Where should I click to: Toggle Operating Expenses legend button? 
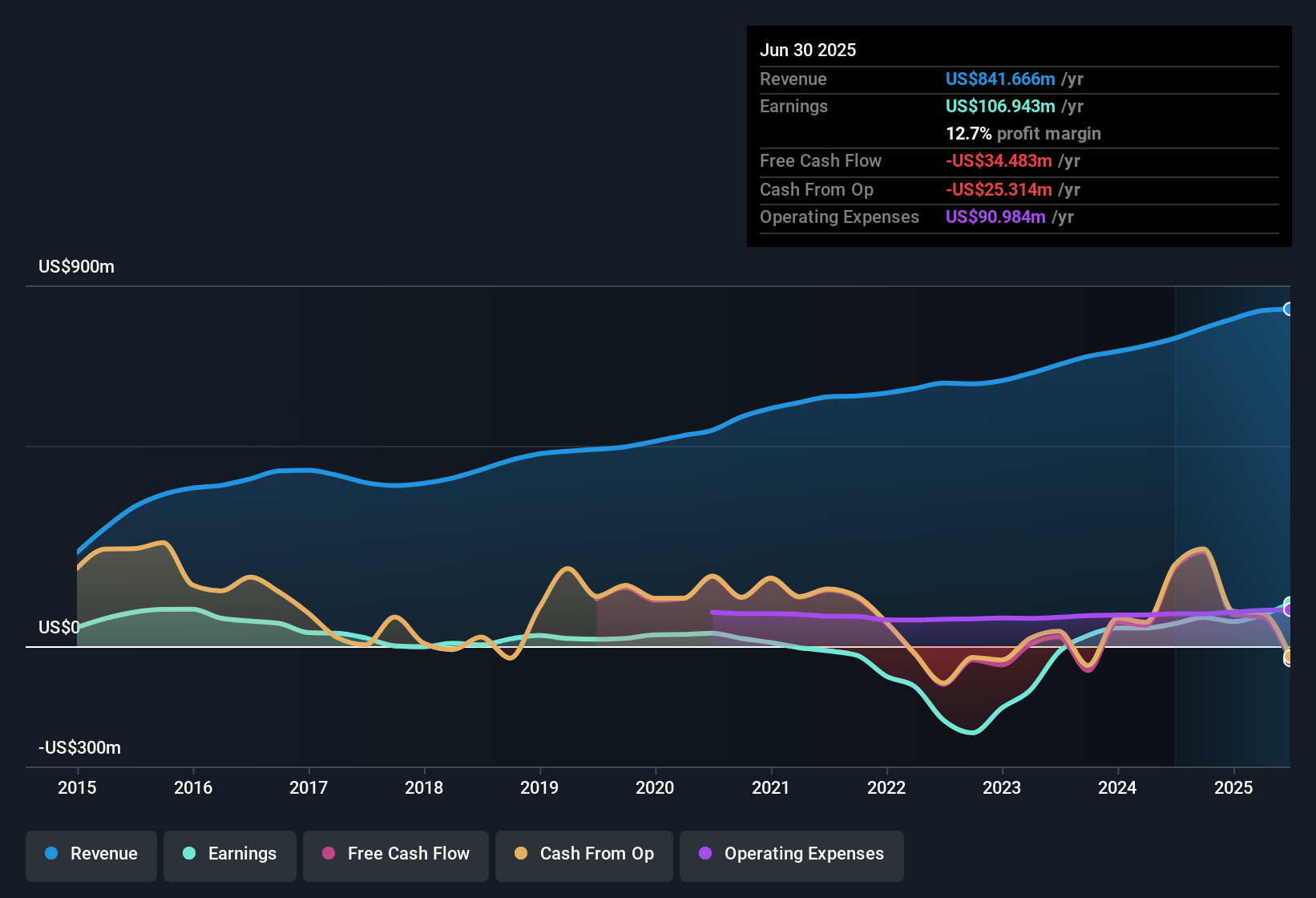tap(792, 854)
